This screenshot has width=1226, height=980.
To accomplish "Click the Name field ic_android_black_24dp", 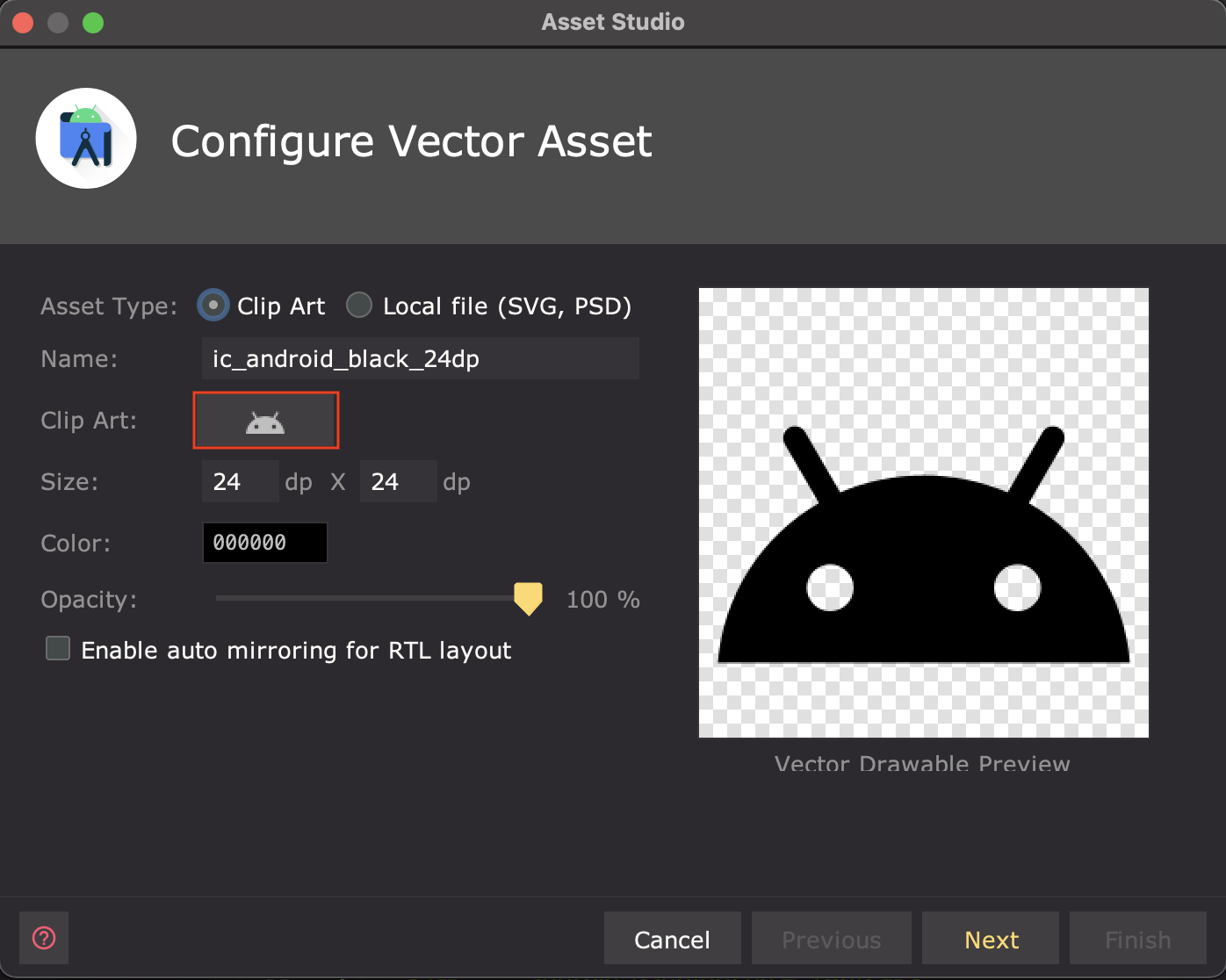I will click(421, 358).
